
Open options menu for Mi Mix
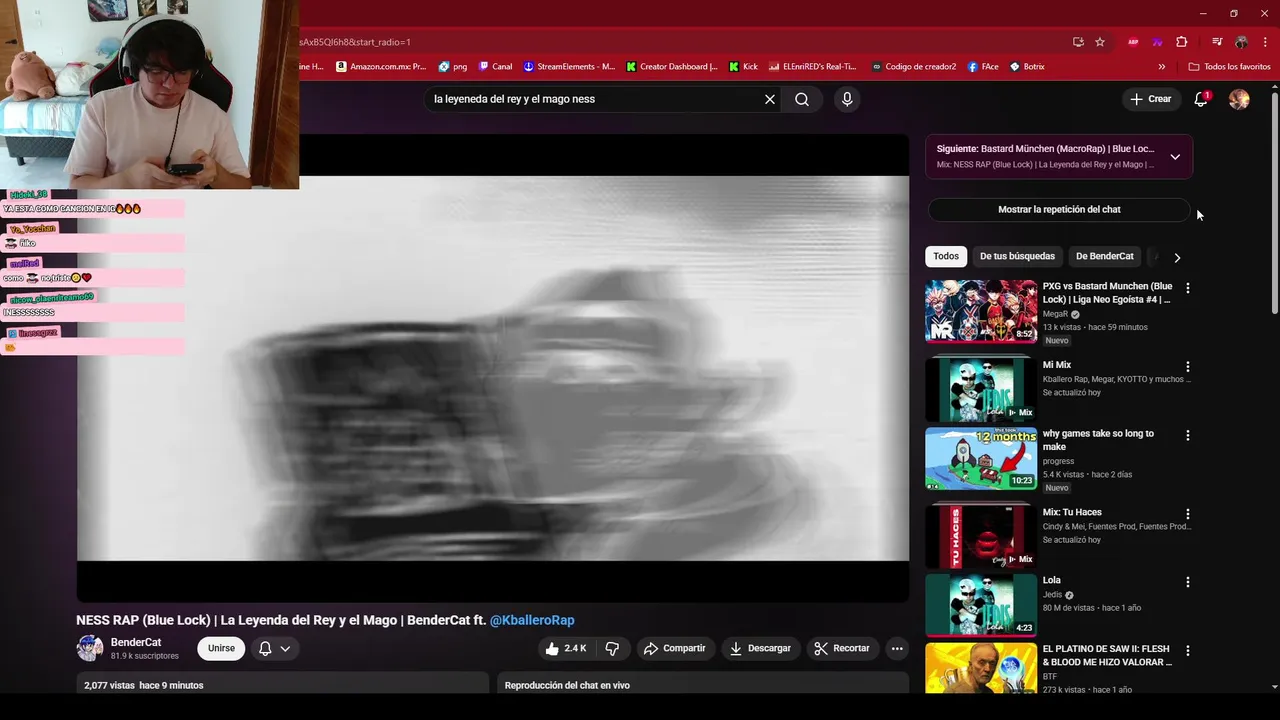1188,367
